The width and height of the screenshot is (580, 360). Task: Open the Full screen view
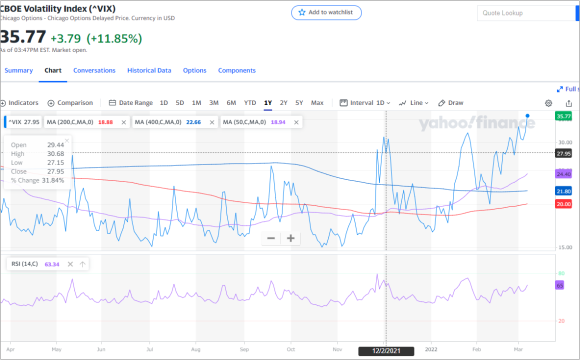point(568,89)
